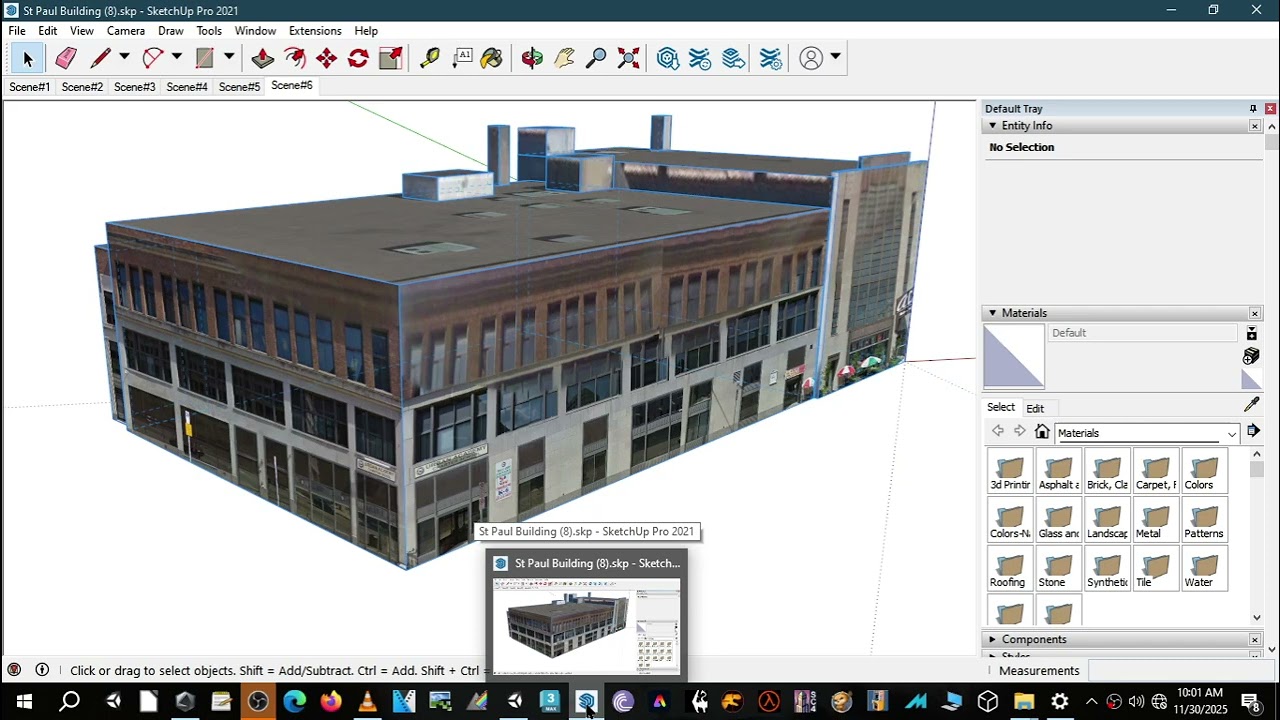Click the large default material swatch

pos(1014,357)
